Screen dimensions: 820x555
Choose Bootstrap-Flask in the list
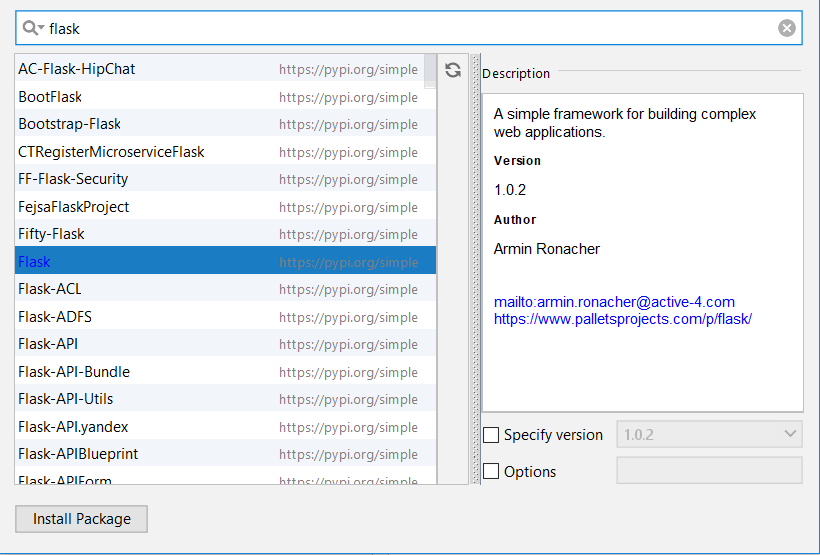pyautogui.click(x=225, y=124)
